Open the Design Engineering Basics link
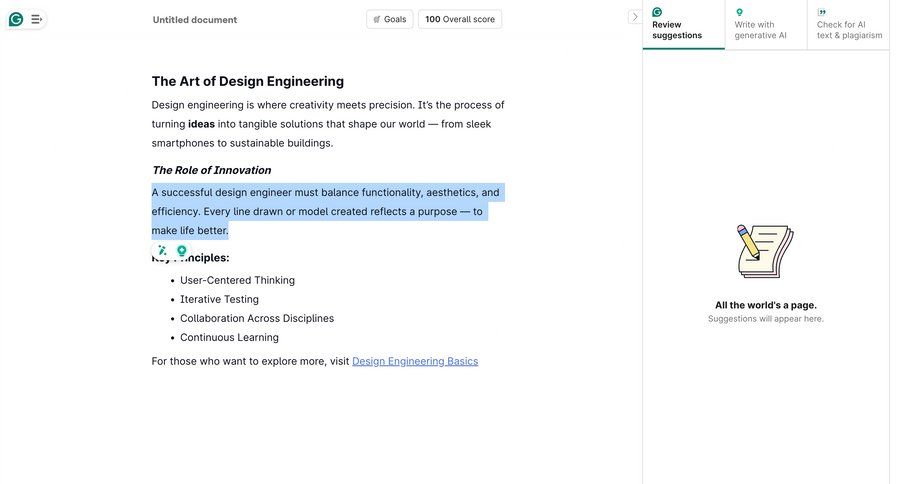Image resolution: width=900 pixels, height=484 pixels. [415, 361]
